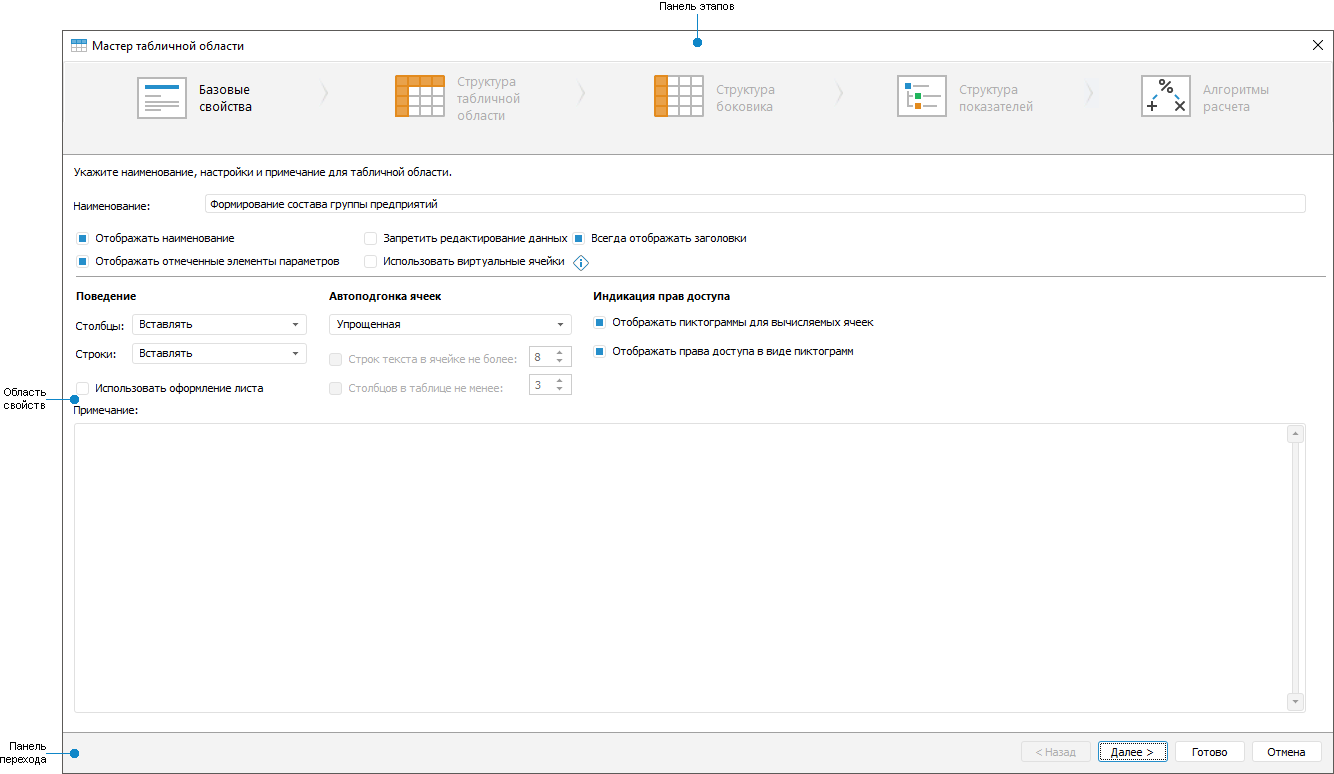Click the disabled Назад button
The image size is (1334, 774).
click(x=1055, y=752)
